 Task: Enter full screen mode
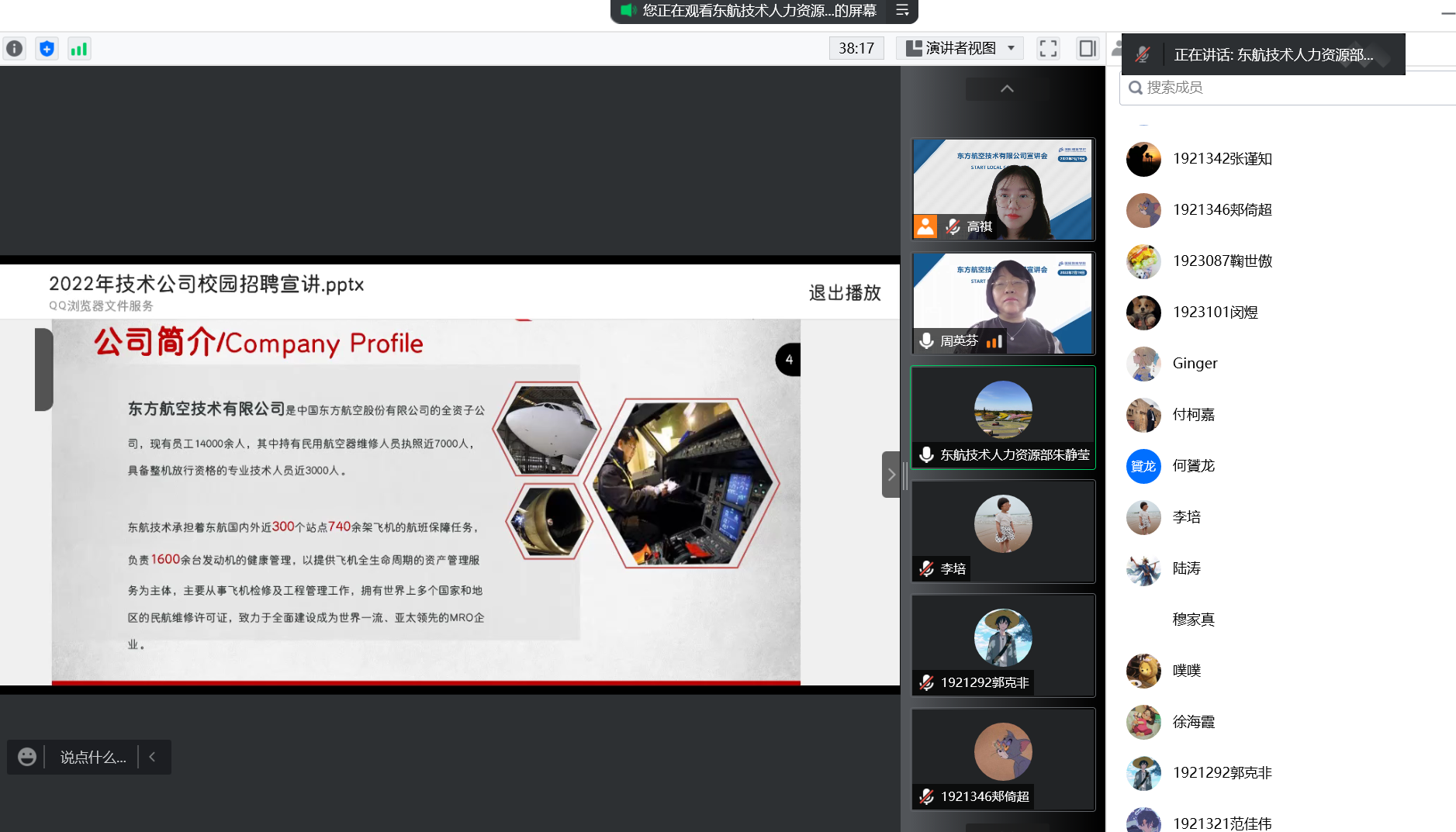[x=1048, y=49]
